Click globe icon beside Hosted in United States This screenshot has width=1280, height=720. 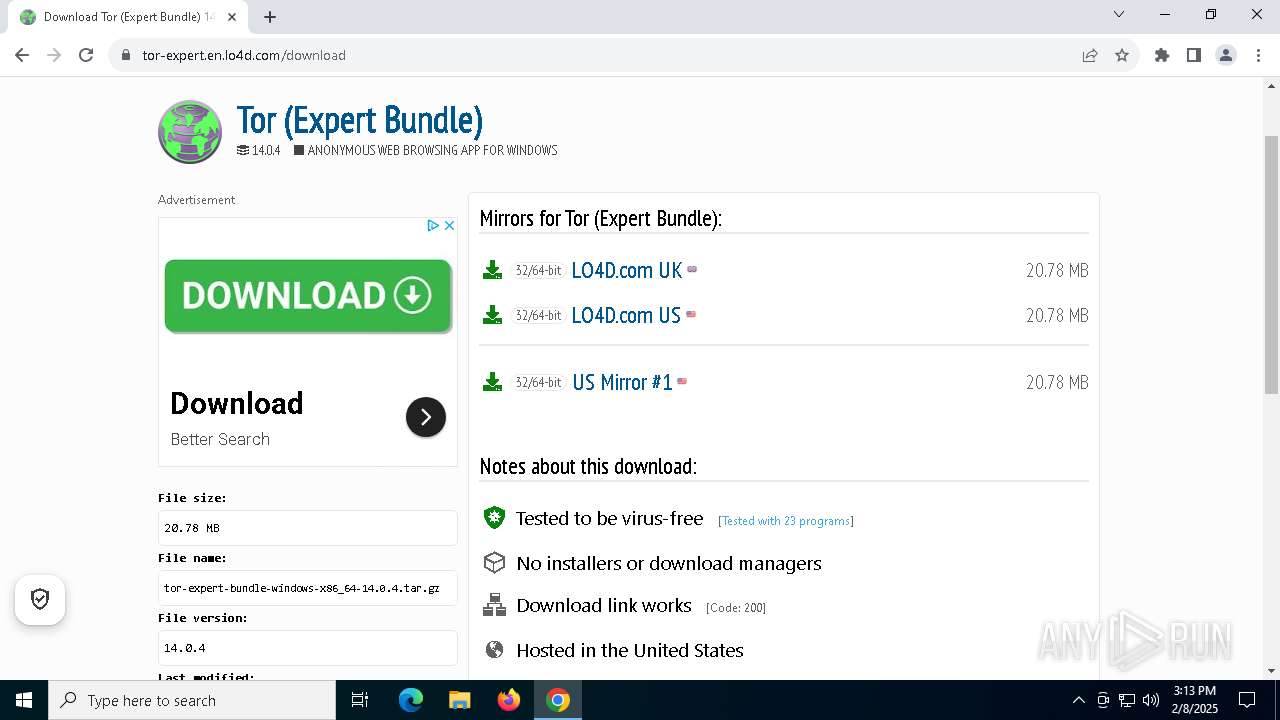(x=494, y=650)
